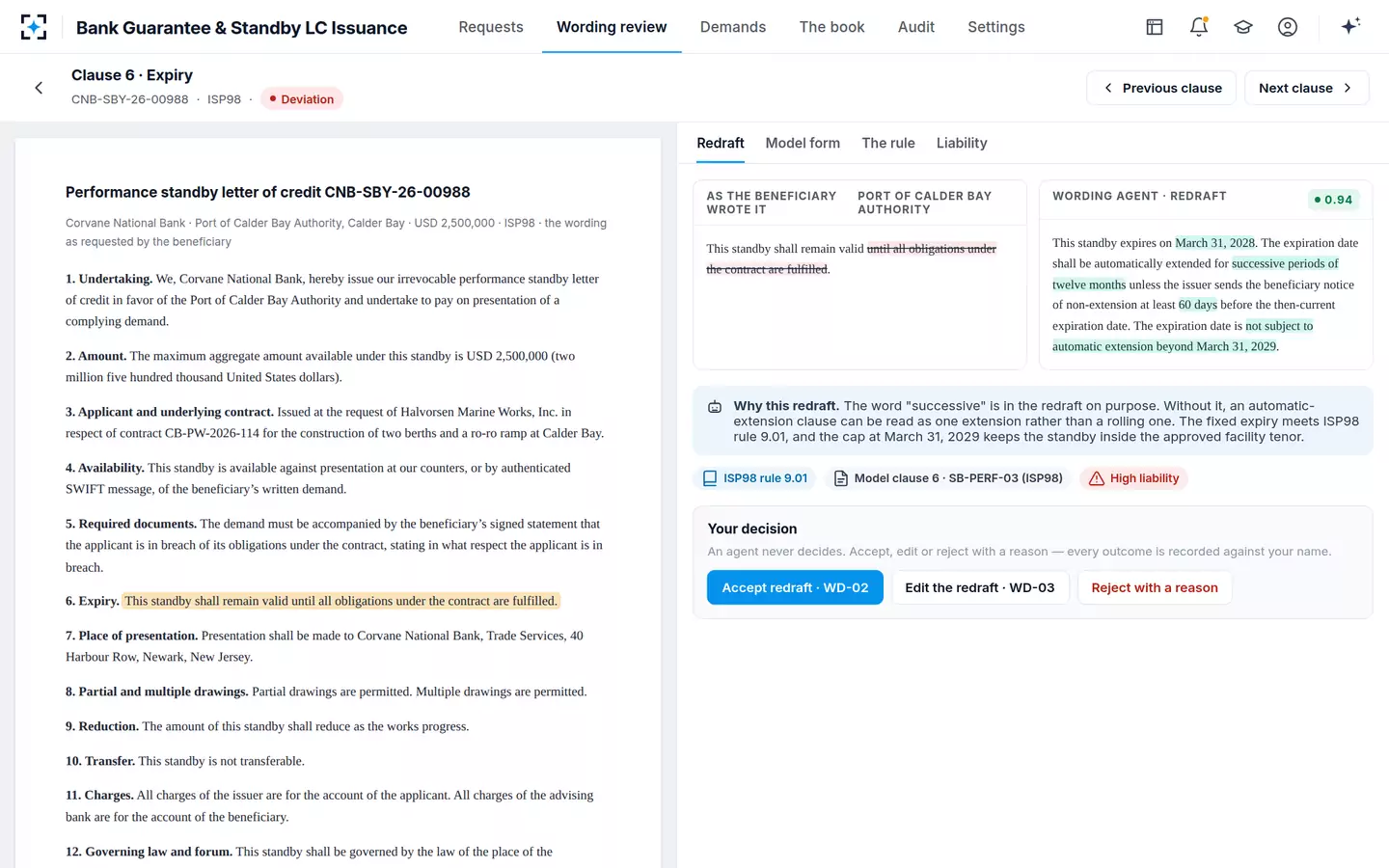Viewport: 1389px width, 868px height.
Task: Click the robot icon beside Why this redraft
Action: point(715,407)
